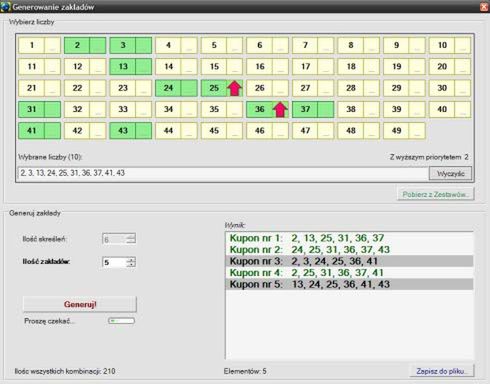Select the row Kupon nr 4 in results
The height and width of the screenshot is (384, 490).
coord(349,273)
